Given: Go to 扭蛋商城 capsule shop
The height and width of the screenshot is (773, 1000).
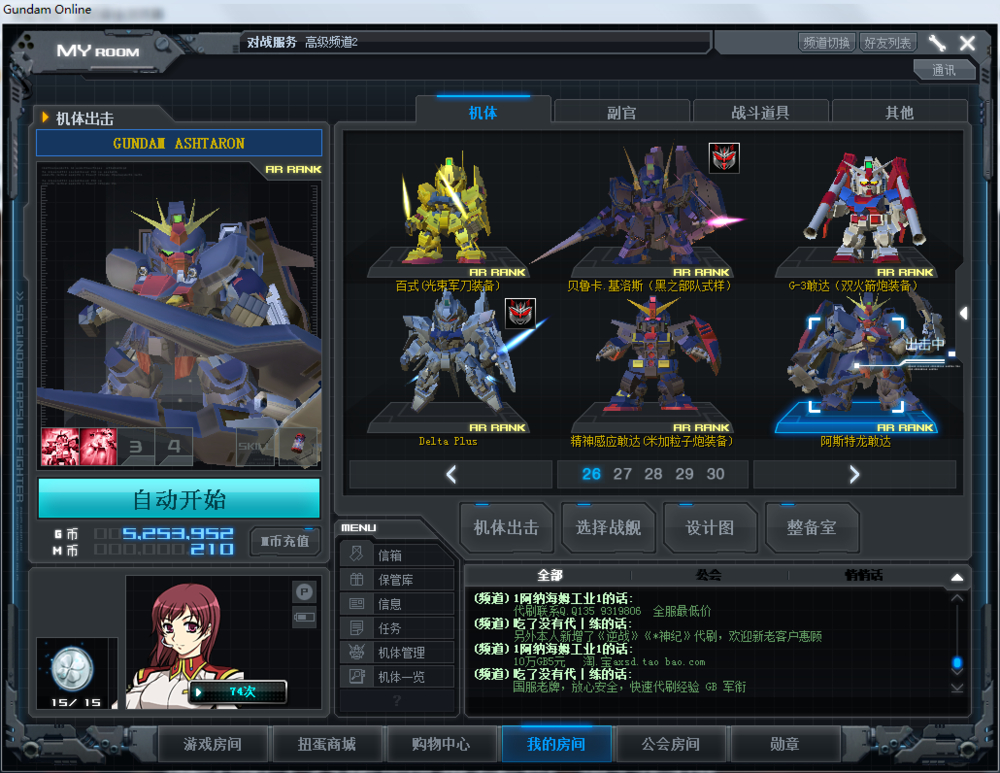Looking at the screenshot, I should pyautogui.click(x=327, y=744).
